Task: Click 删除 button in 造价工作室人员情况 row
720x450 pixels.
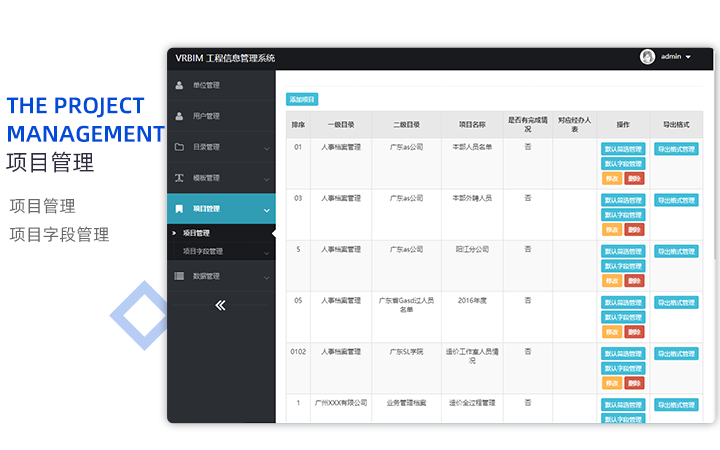Action: [634, 383]
